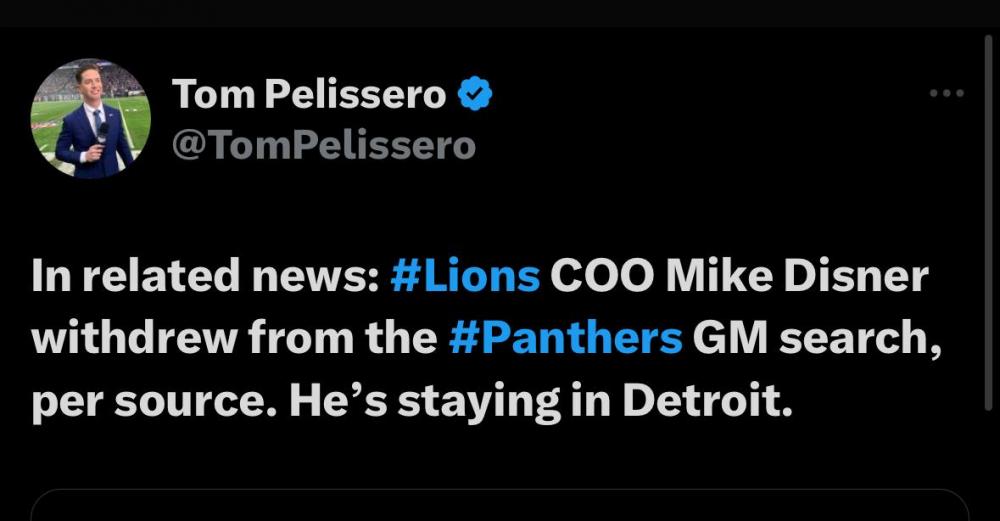
Task: Click the Tom Pelissero display name
Action: coord(309,95)
